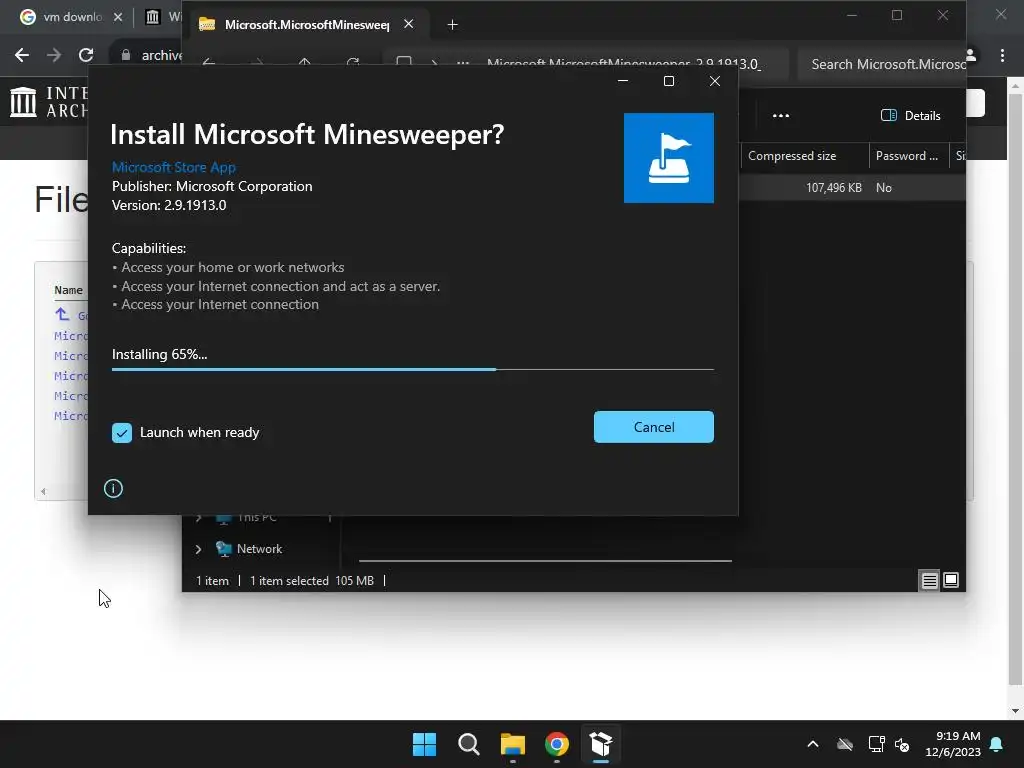The height and width of the screenshot is (768, 1024).
Task: Click the info icon in the installer
Action: pos(113,488)
